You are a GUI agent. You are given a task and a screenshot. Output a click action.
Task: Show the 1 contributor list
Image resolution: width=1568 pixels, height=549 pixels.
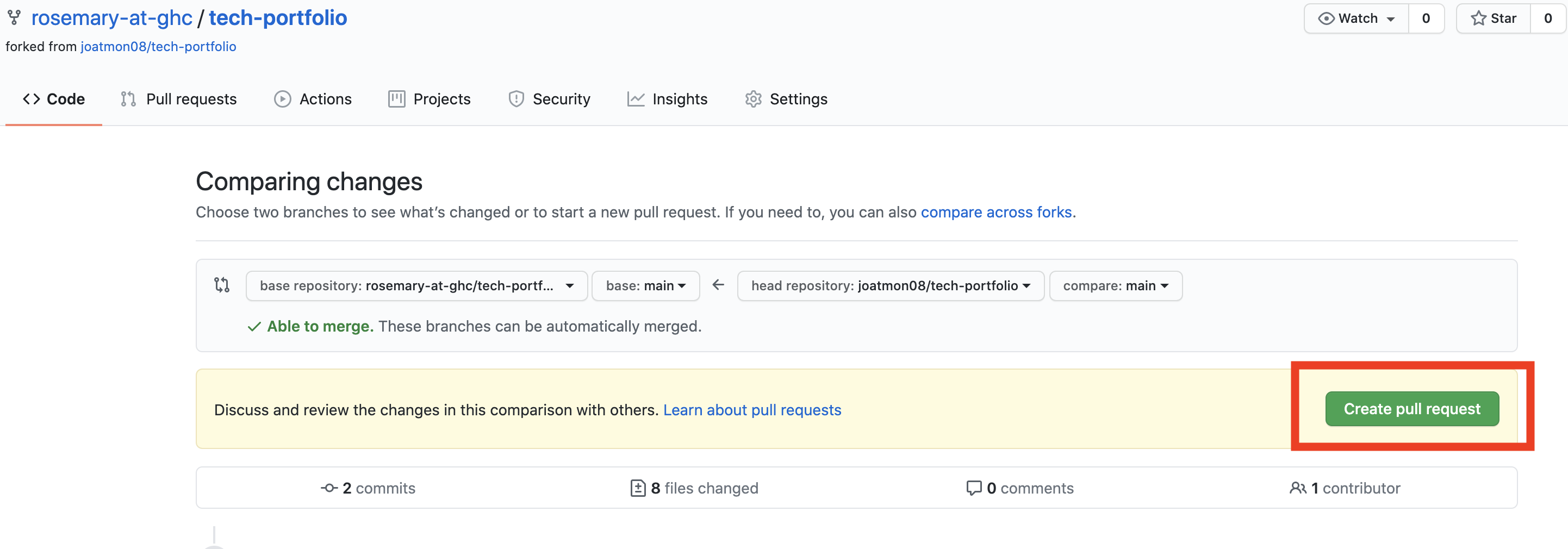[1345, 488]
